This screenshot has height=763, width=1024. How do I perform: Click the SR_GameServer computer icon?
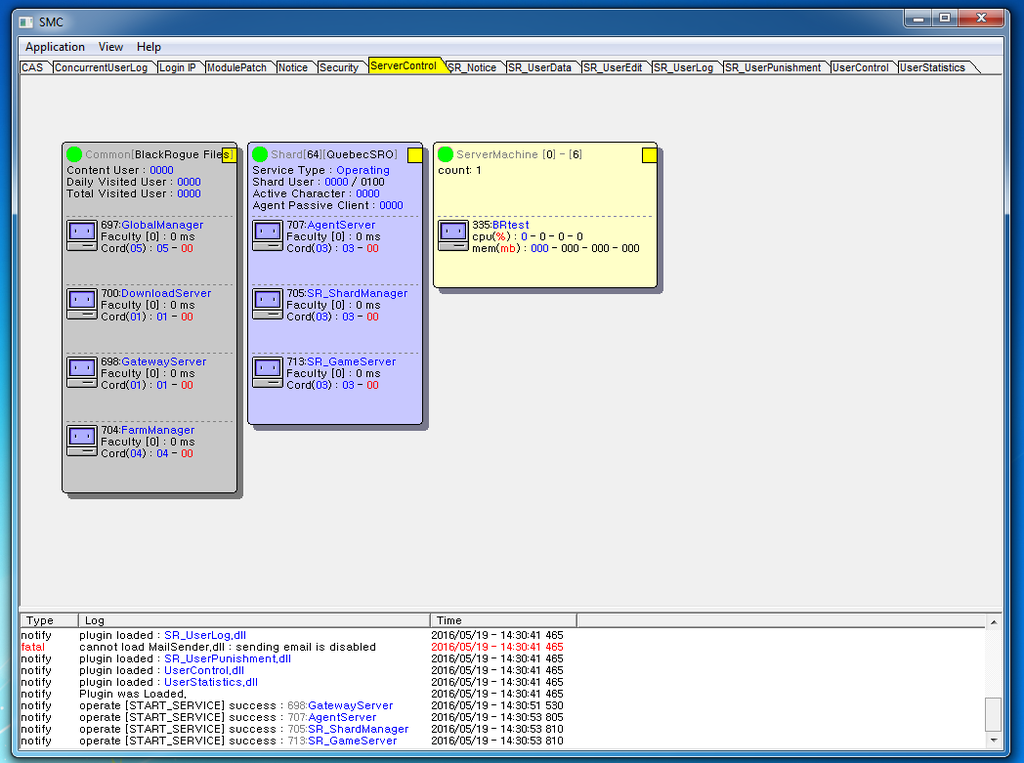coord(267,372)
